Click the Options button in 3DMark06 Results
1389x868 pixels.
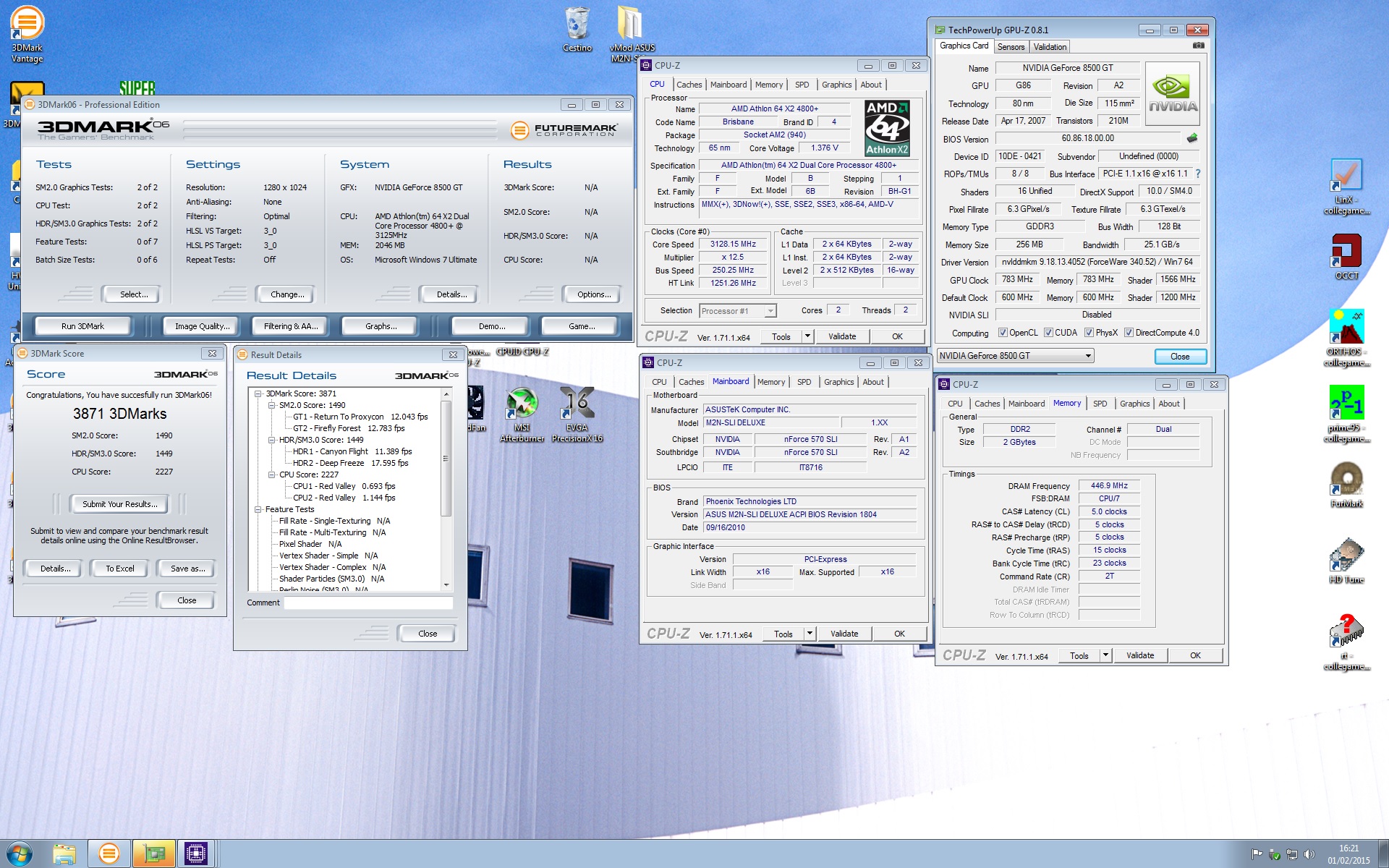[x=594, y=294]
